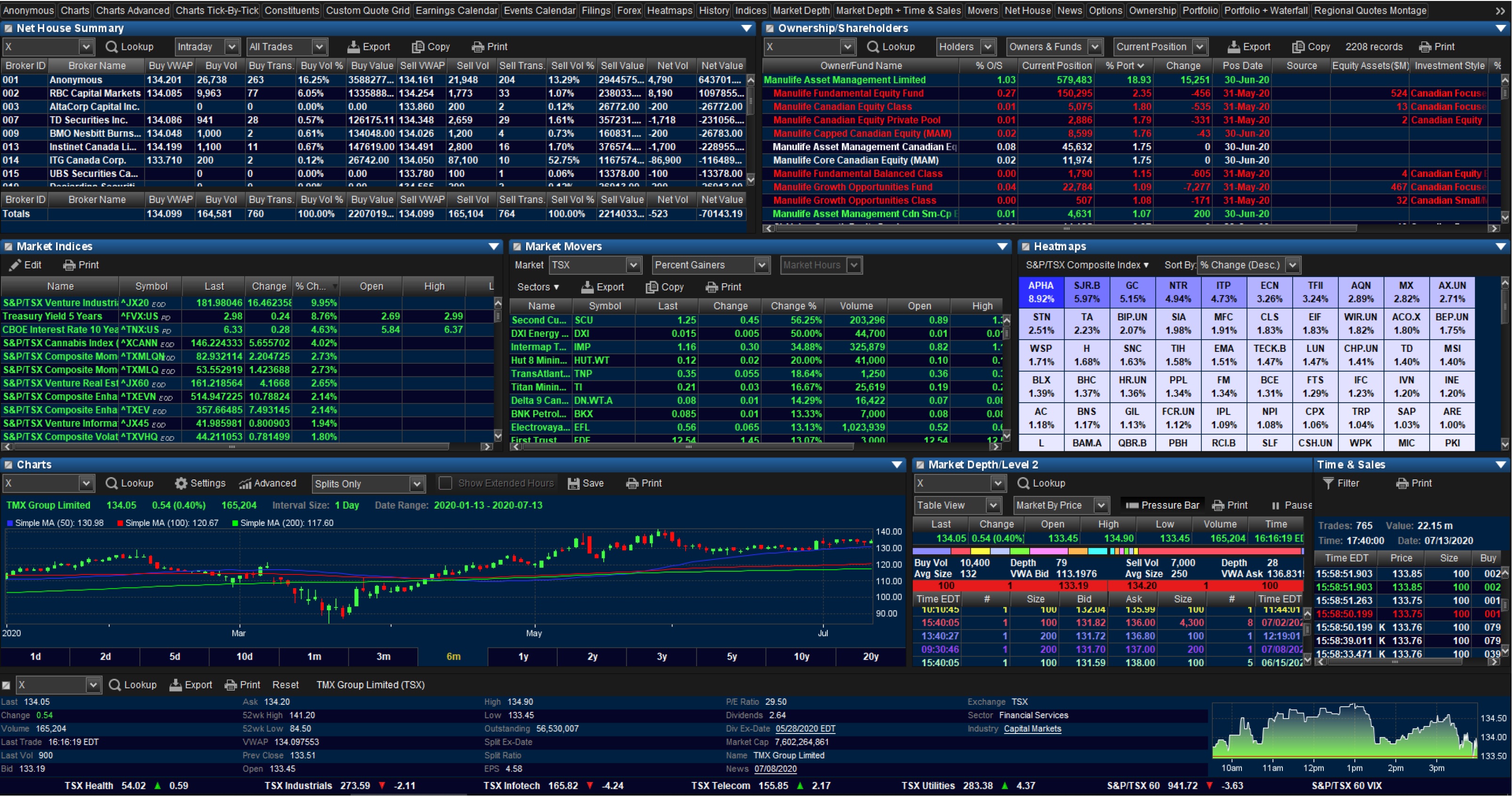
Task: Switch to the Net House tab
Action: coord(1027,10)
